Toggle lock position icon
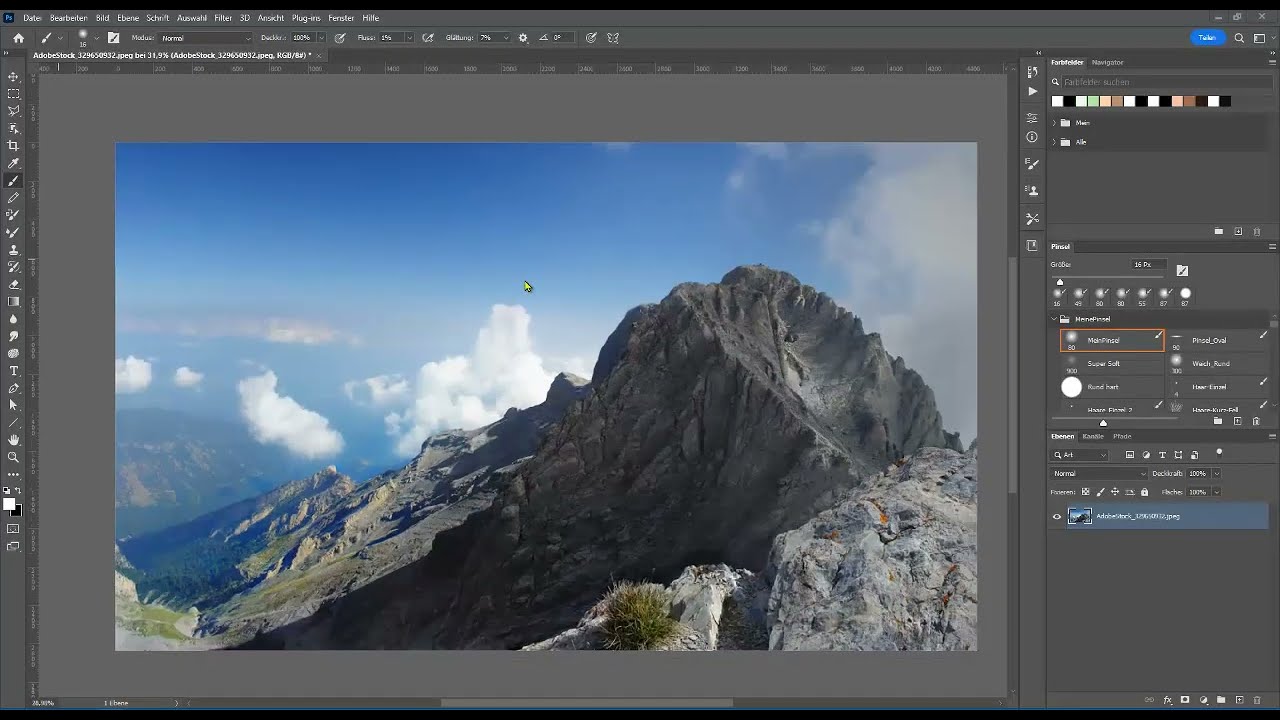Image resolution: width=1280 pixels, height=720 pixels. (1115, 492)
